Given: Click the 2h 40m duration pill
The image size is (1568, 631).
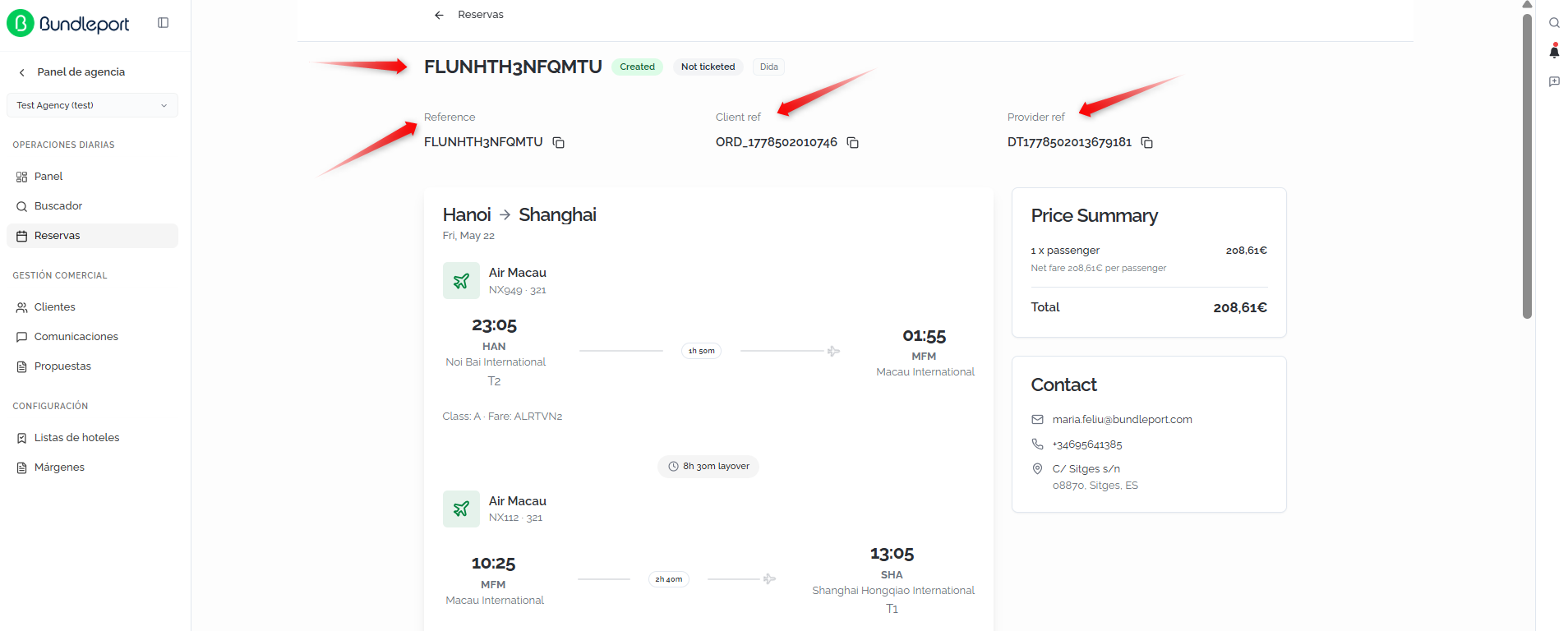Looking at the screenshot, I should [x=668, y=579].
